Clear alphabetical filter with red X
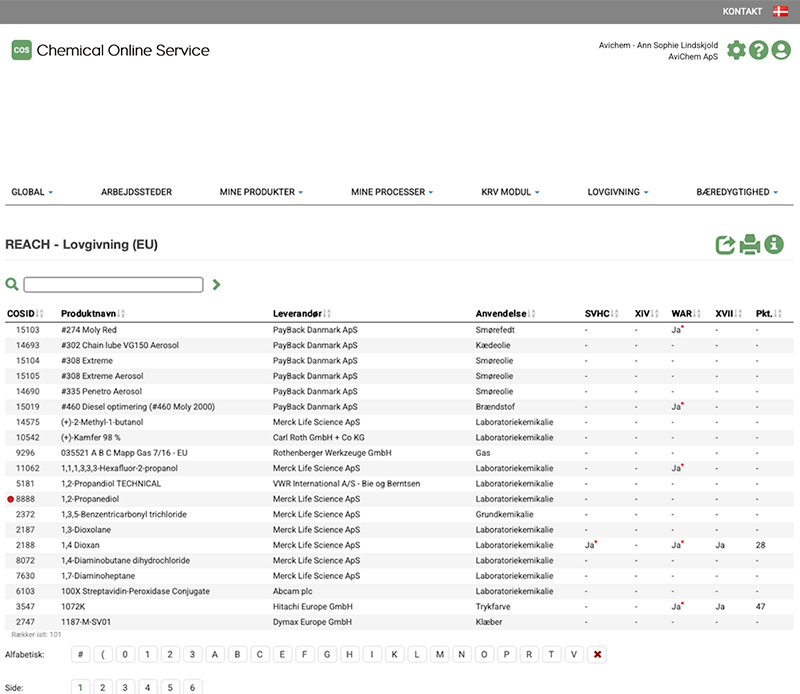The width and height of the screenshot is (800, 694). [598, 655]
